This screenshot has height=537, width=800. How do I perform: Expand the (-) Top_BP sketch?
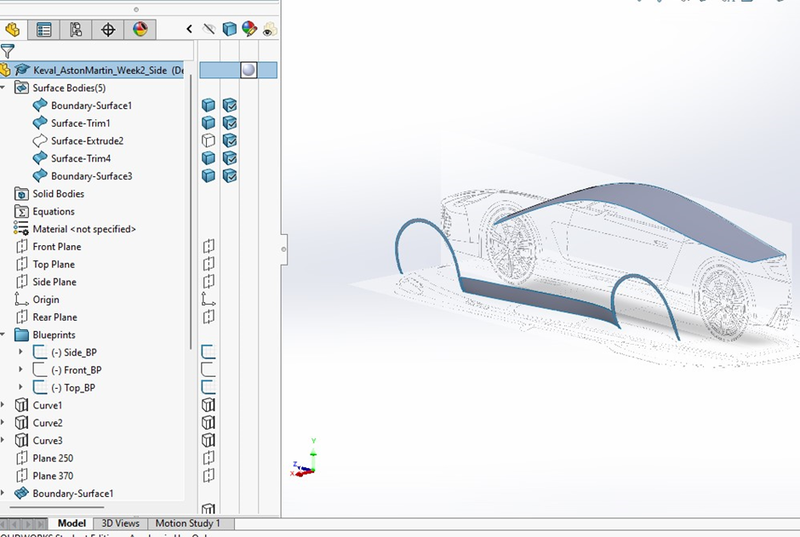pyautogui.click(x=20, y=388)
